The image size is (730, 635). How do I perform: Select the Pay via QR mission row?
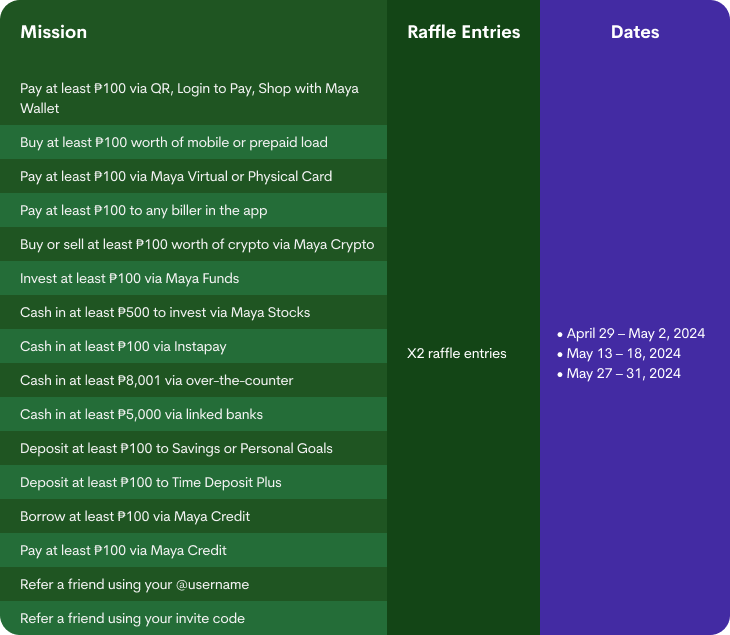click(190, 98)
